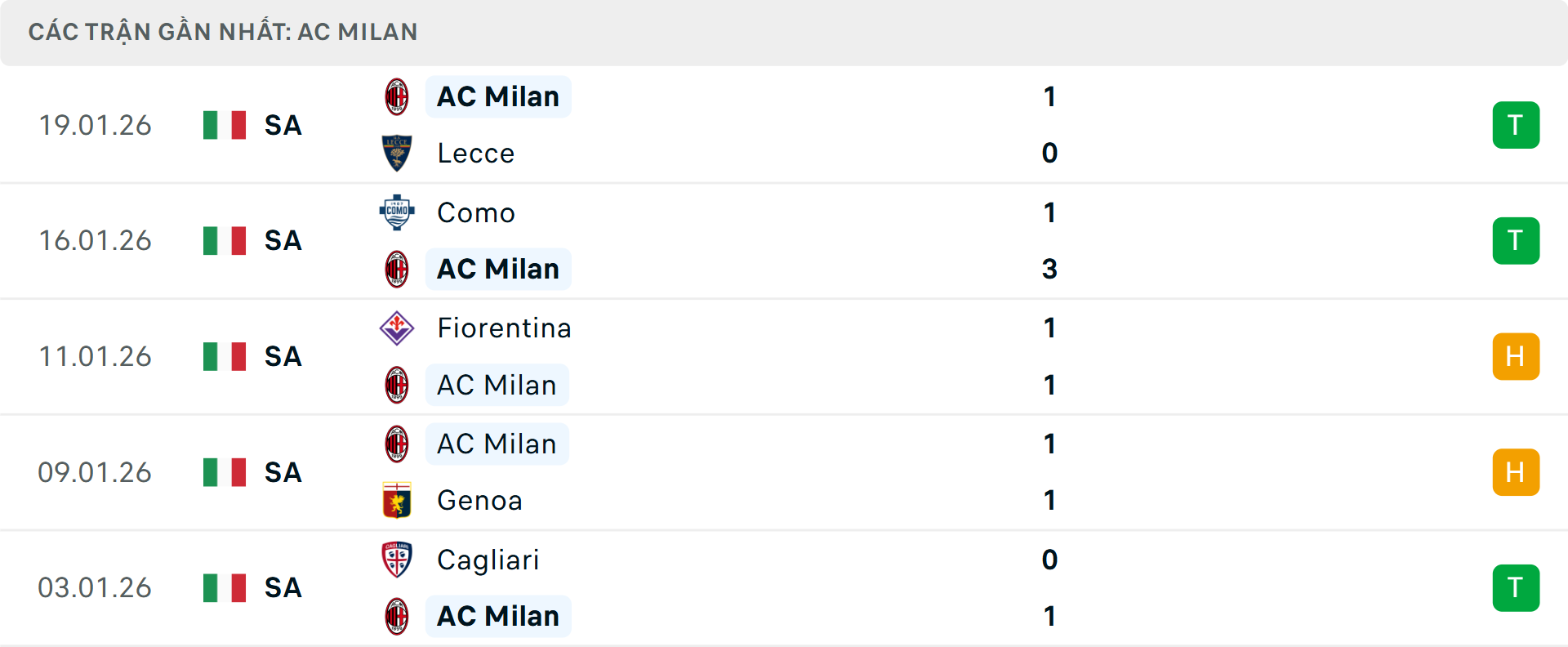Image resolution: width=1568 pixels, height=647 pixels.
Task: Click the Italy flag next to the 19.01.26 match
Action: point(225,125)
